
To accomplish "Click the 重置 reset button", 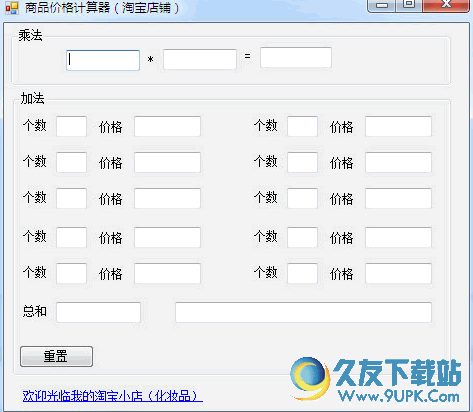I will [x=56, y=356].
